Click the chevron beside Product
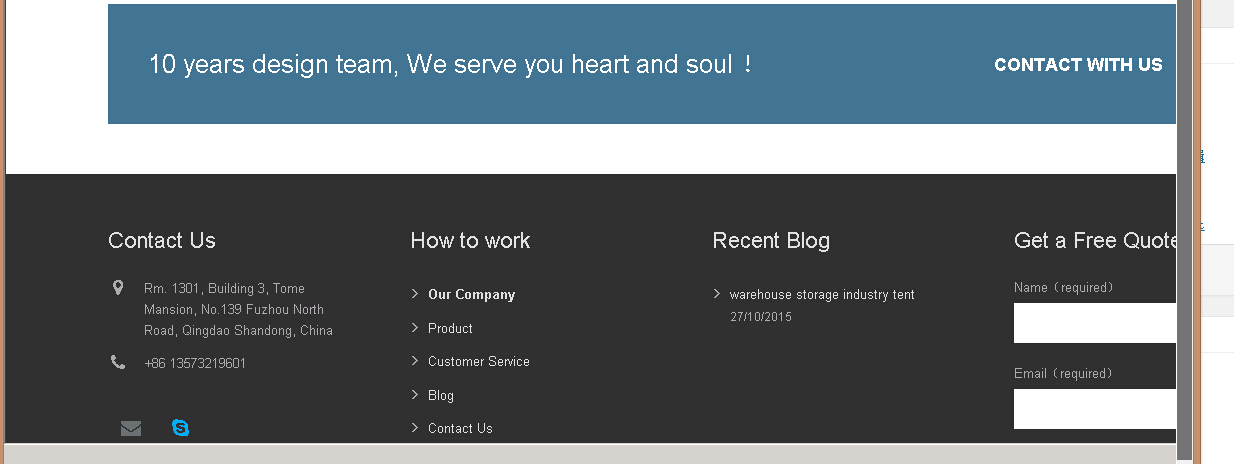1234x464 pixels. (415, 328)
